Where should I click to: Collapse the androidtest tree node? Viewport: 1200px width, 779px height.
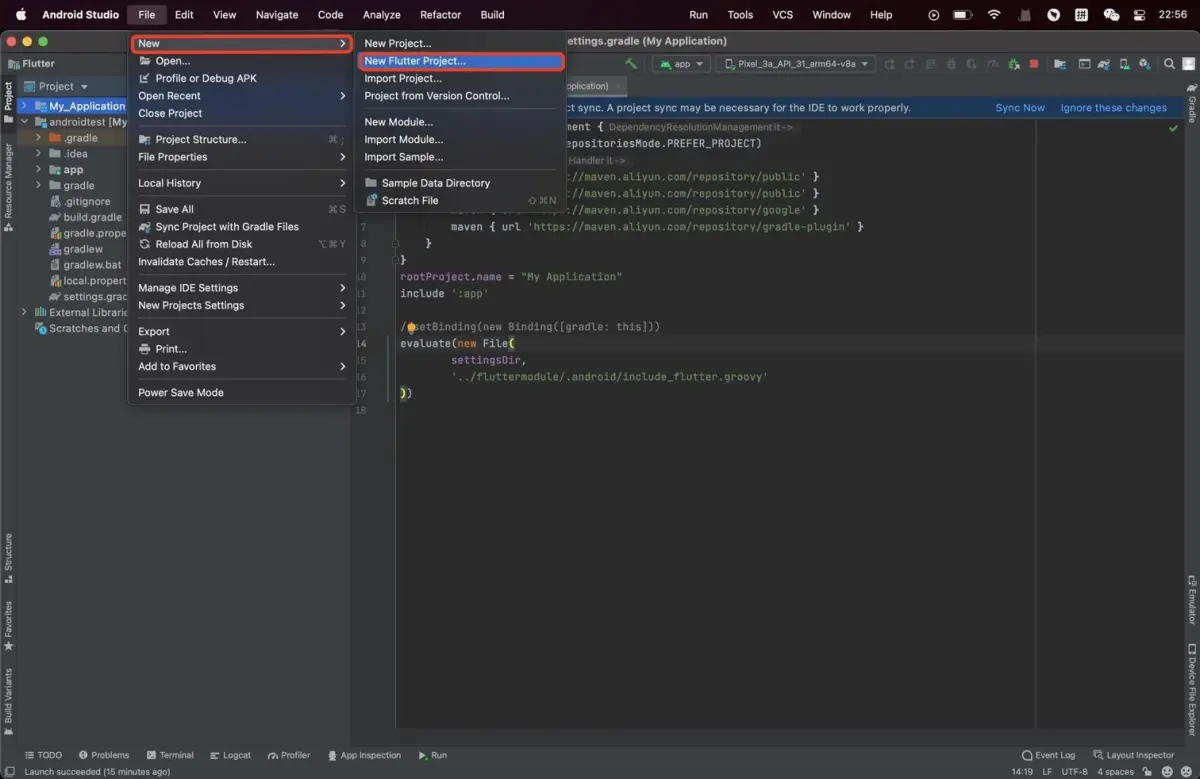(x=24, y=122)
